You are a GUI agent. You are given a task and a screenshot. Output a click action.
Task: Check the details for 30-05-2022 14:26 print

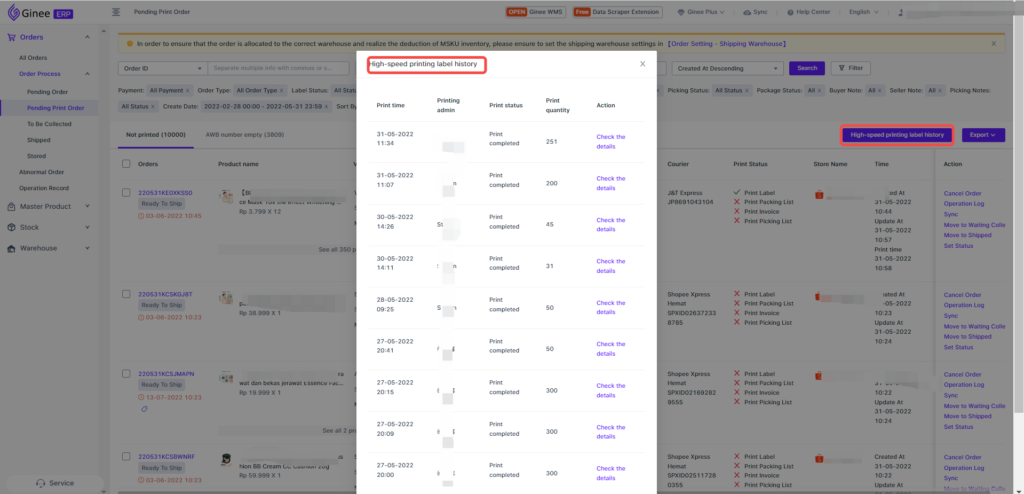click(x=611, y=225)
